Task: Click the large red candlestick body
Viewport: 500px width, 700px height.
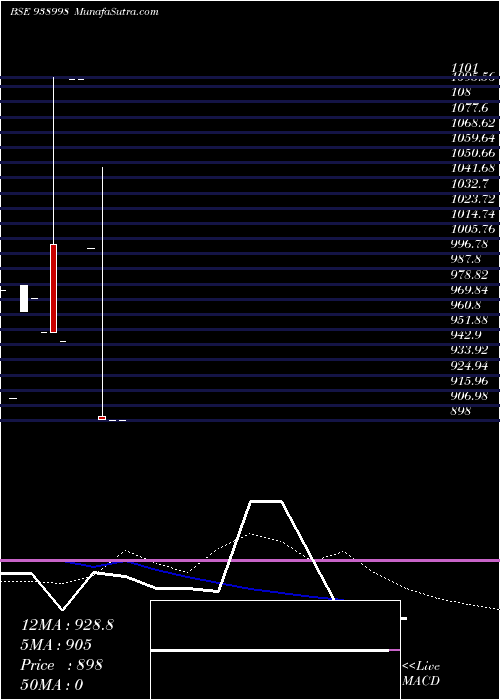Action: 54,288
